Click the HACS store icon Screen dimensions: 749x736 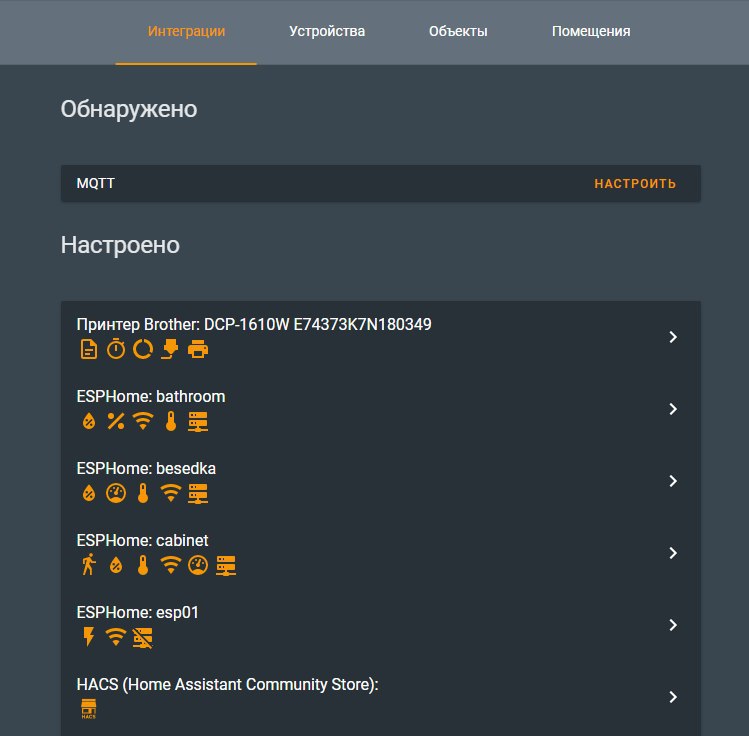point(89,709)
